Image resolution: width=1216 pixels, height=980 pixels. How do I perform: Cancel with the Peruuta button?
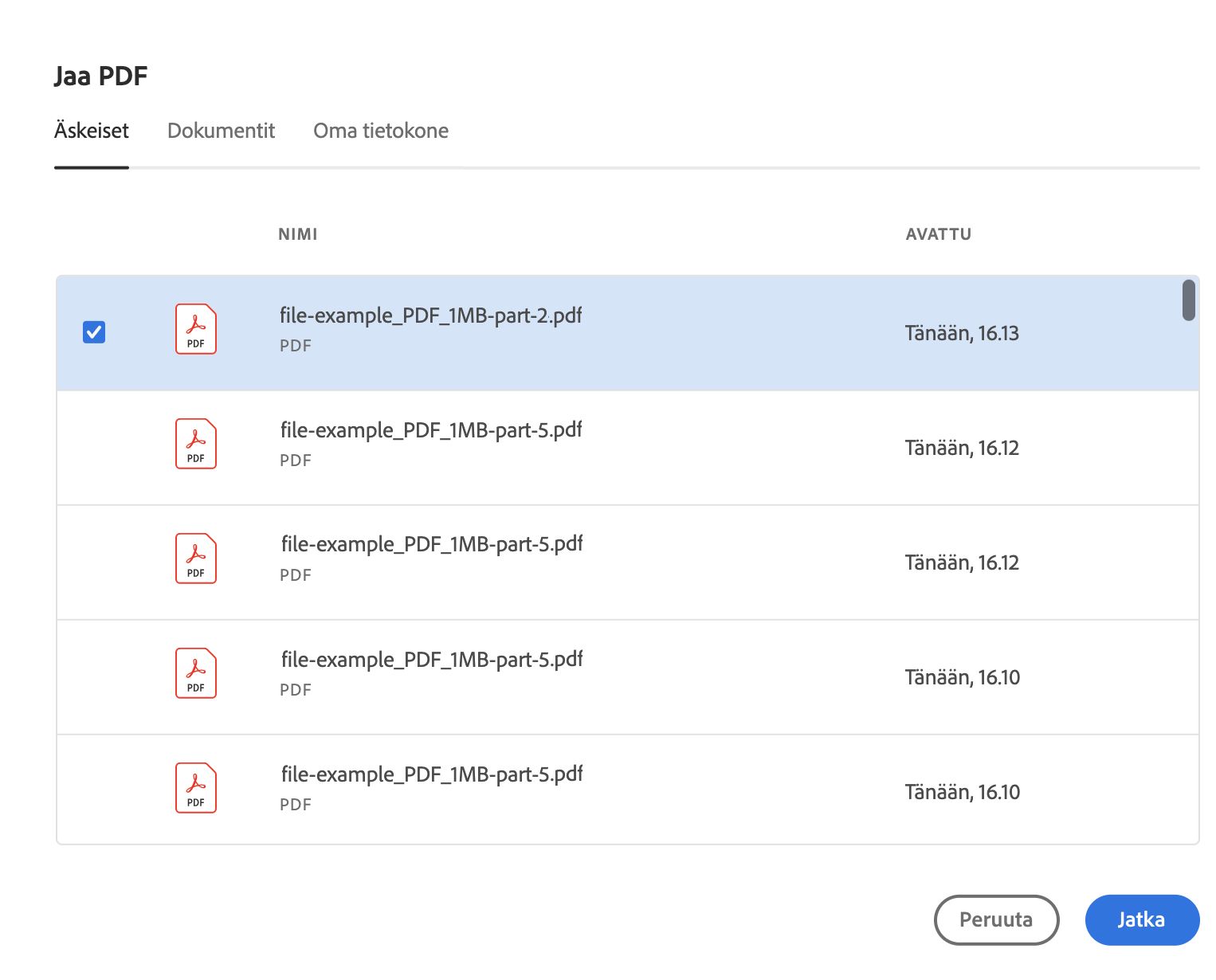pos(996,919)
